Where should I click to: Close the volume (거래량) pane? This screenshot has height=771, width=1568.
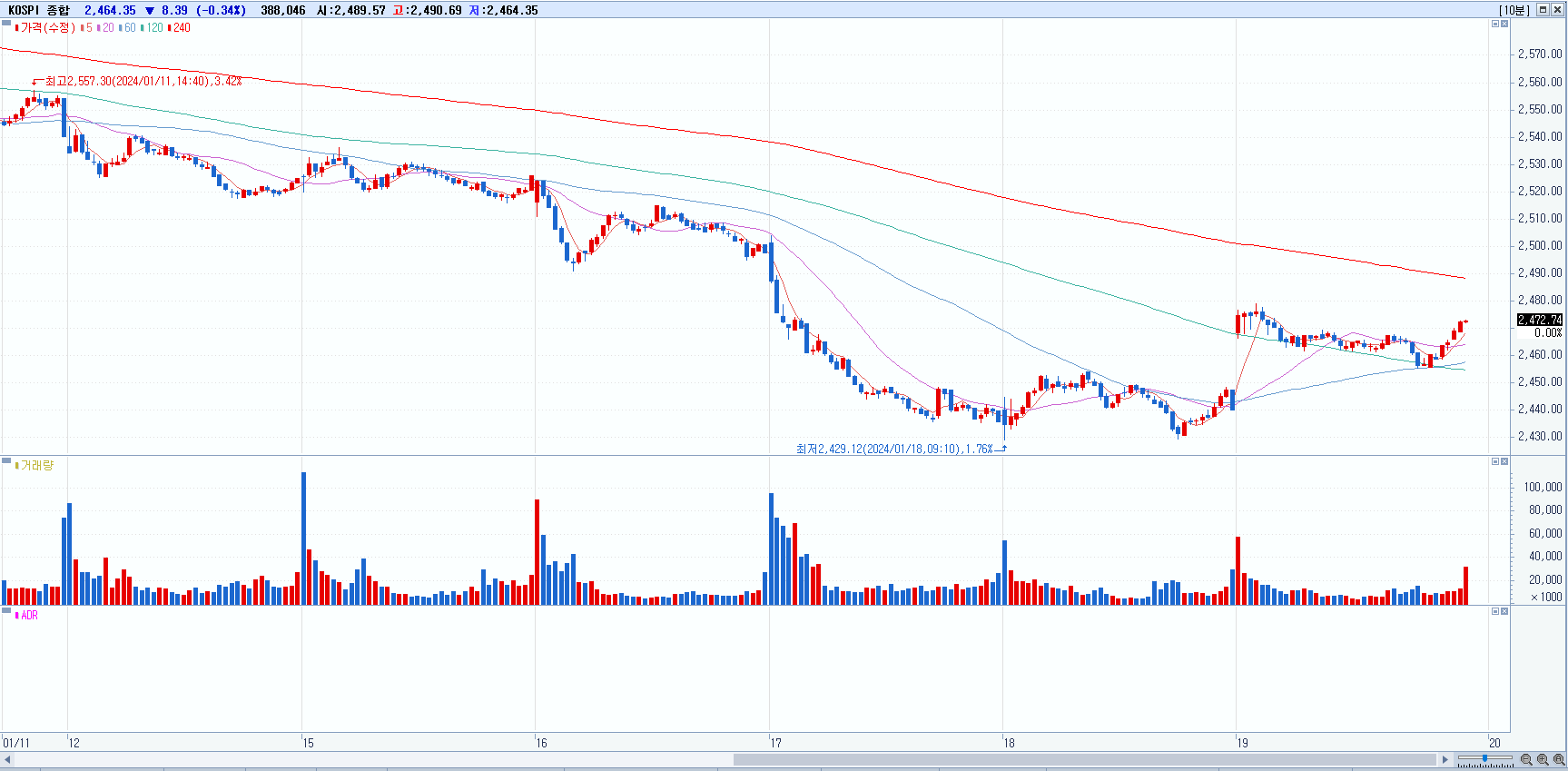click(x=1504, y=461)
